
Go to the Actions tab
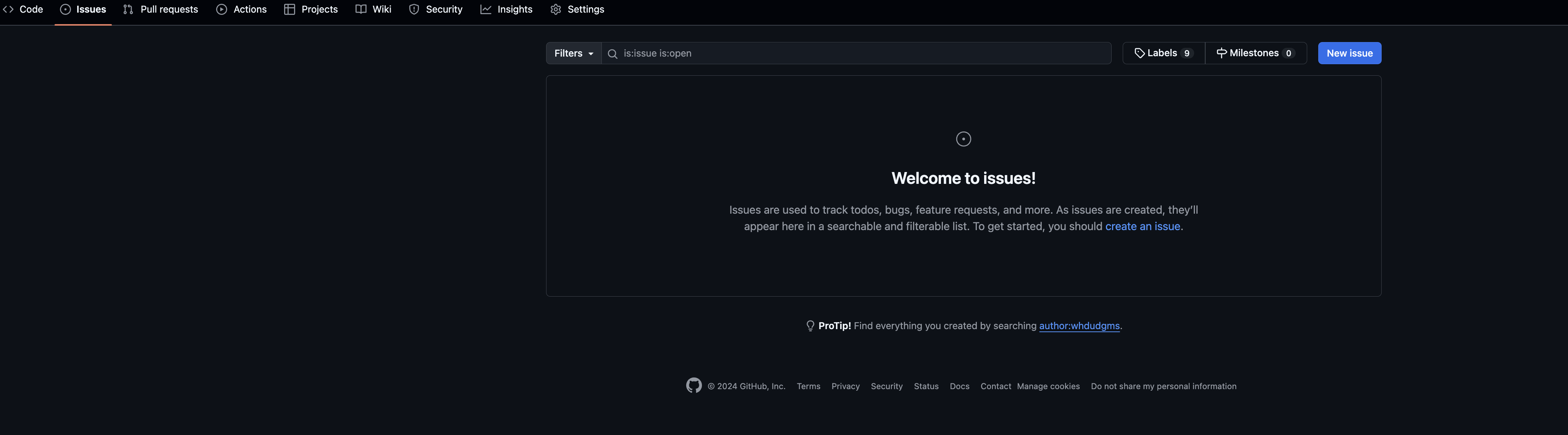coord(242,9)
